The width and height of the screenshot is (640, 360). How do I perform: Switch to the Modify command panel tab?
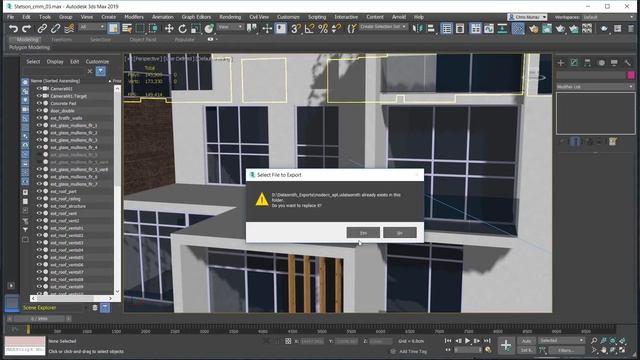click(x=574, y=62)
